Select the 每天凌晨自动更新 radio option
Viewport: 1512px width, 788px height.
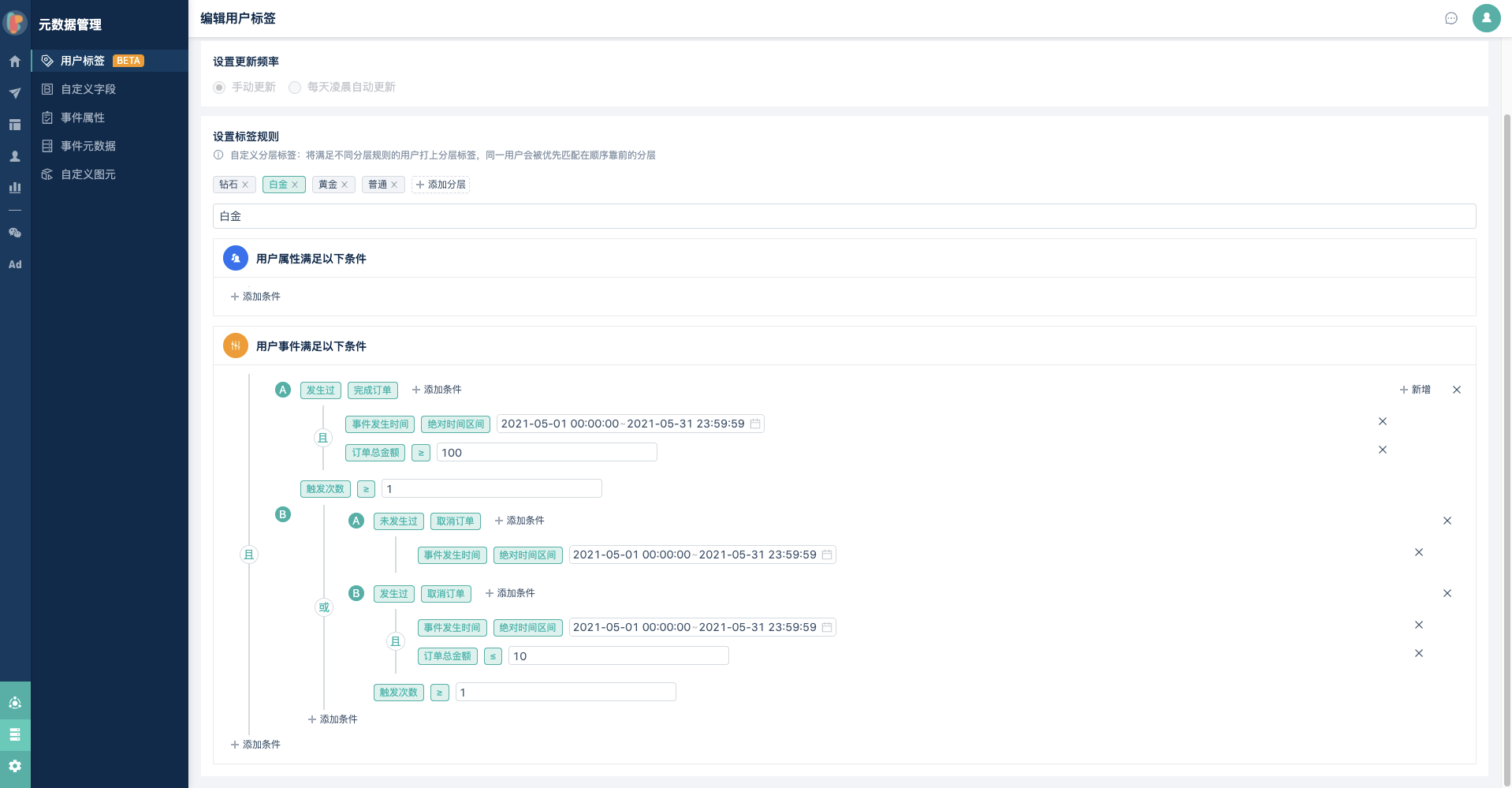click(295, 88)
